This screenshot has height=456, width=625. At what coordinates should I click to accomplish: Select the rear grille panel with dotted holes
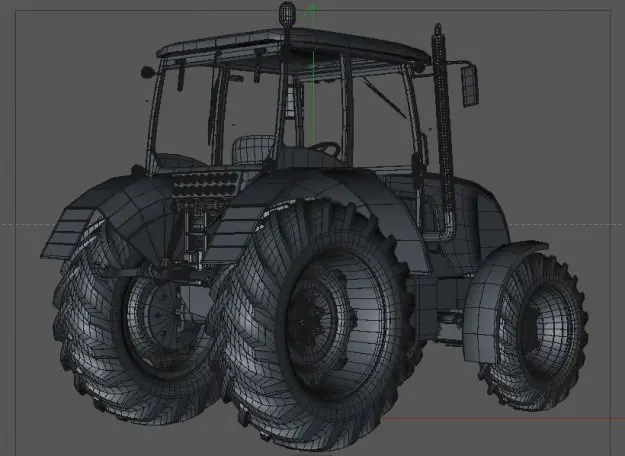pos(206,184)
